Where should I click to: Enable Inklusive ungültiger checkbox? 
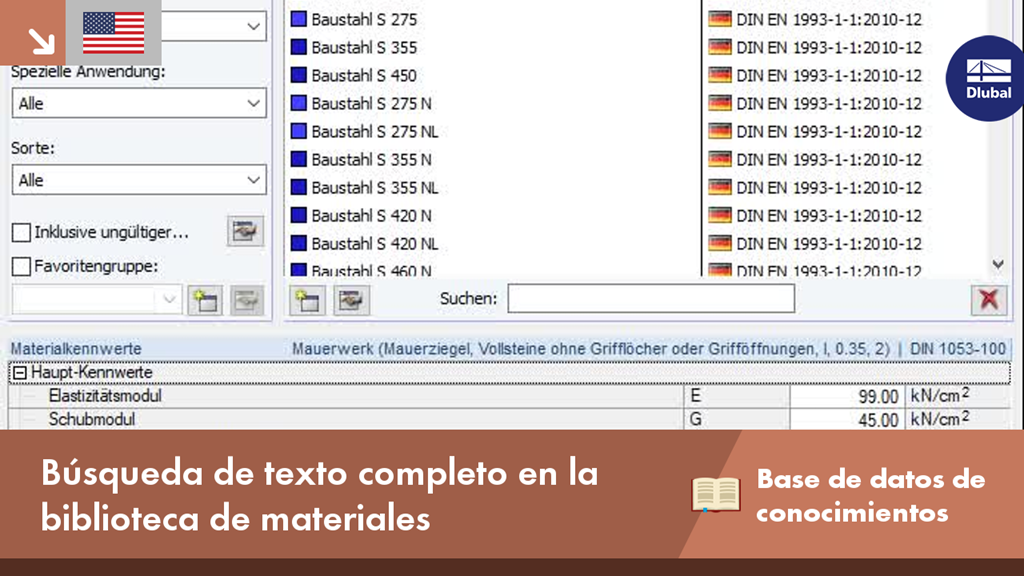point(22,232)
